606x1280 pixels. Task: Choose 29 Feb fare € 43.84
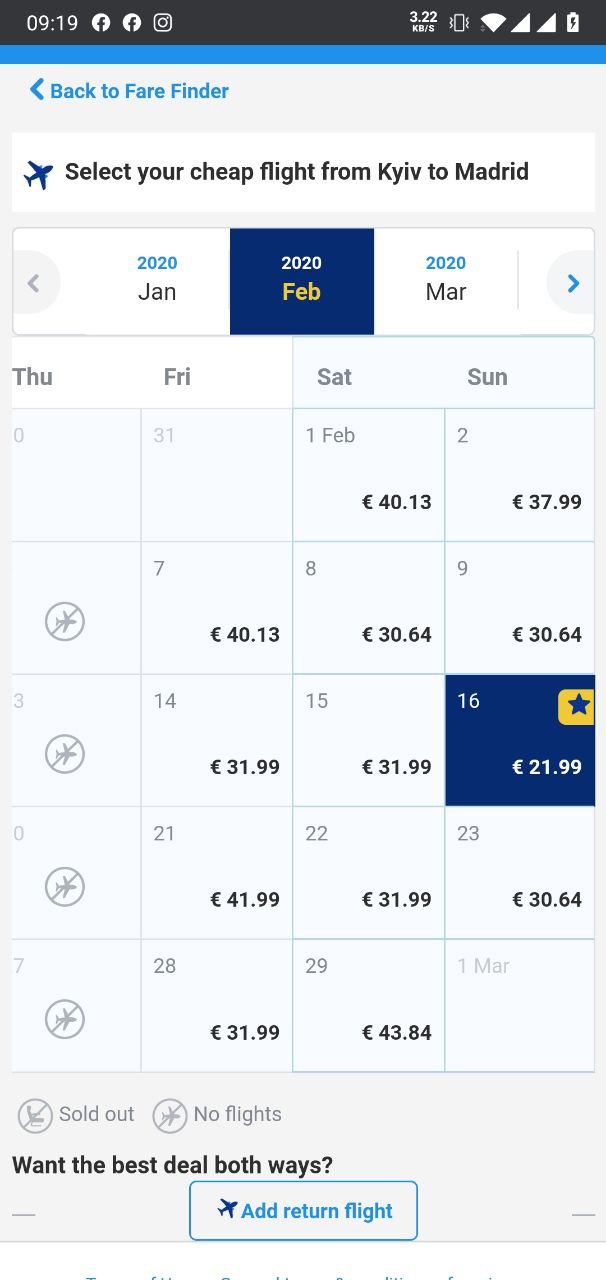[369, 1005]
